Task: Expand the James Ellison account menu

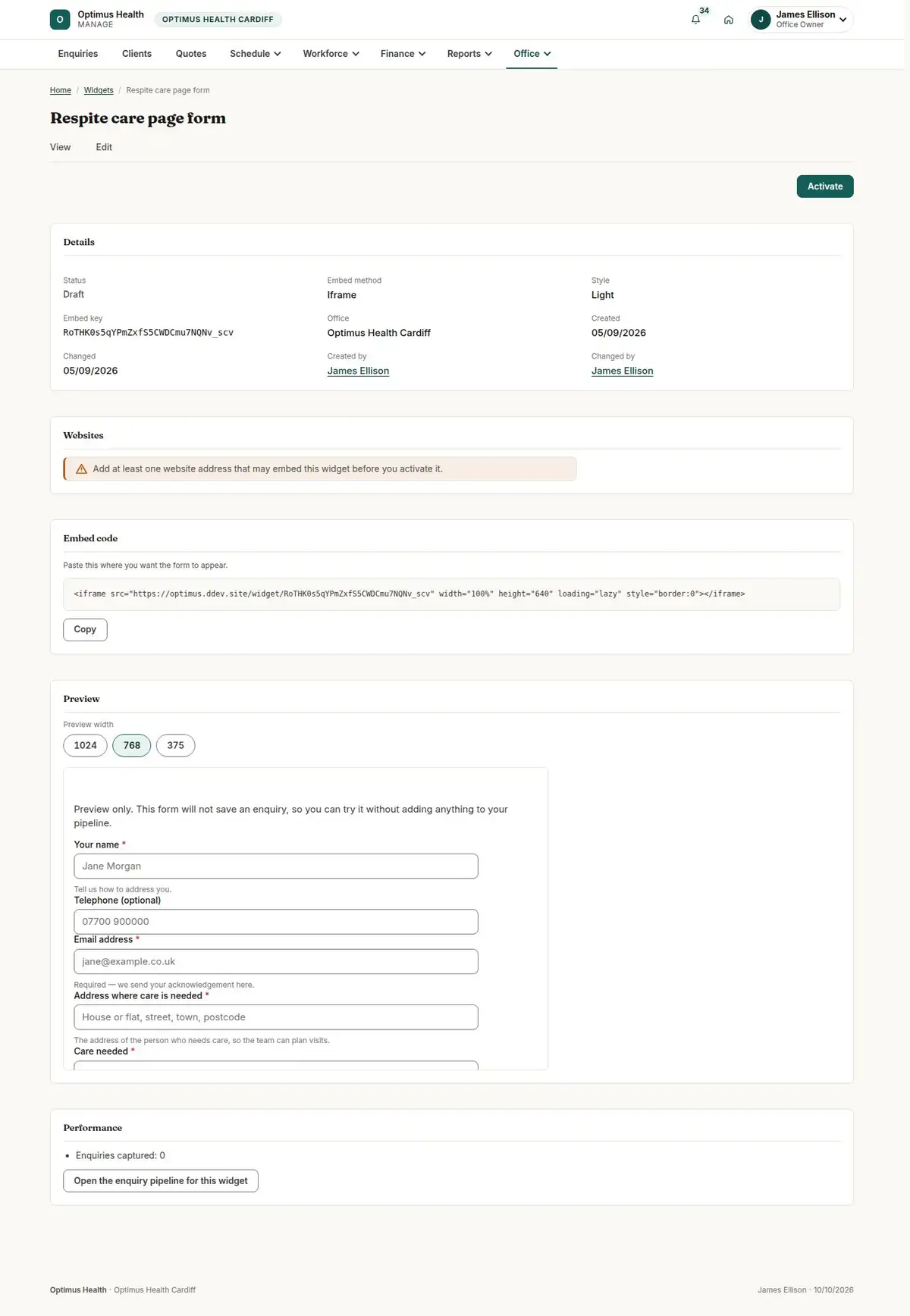Action: (x=801, y=20)
